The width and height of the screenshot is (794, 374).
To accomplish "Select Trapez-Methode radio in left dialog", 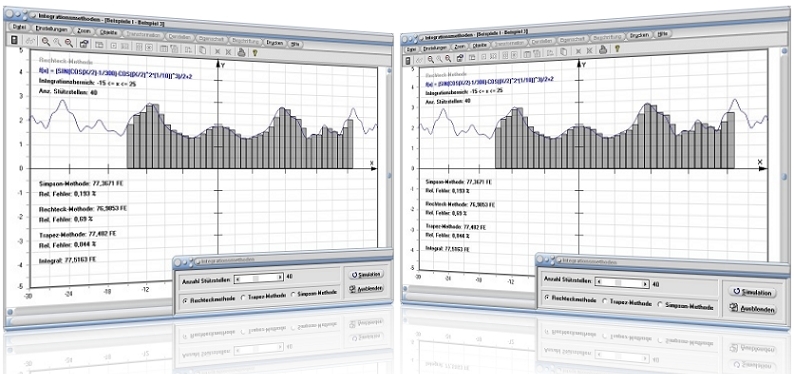I will tap(244, 297).
